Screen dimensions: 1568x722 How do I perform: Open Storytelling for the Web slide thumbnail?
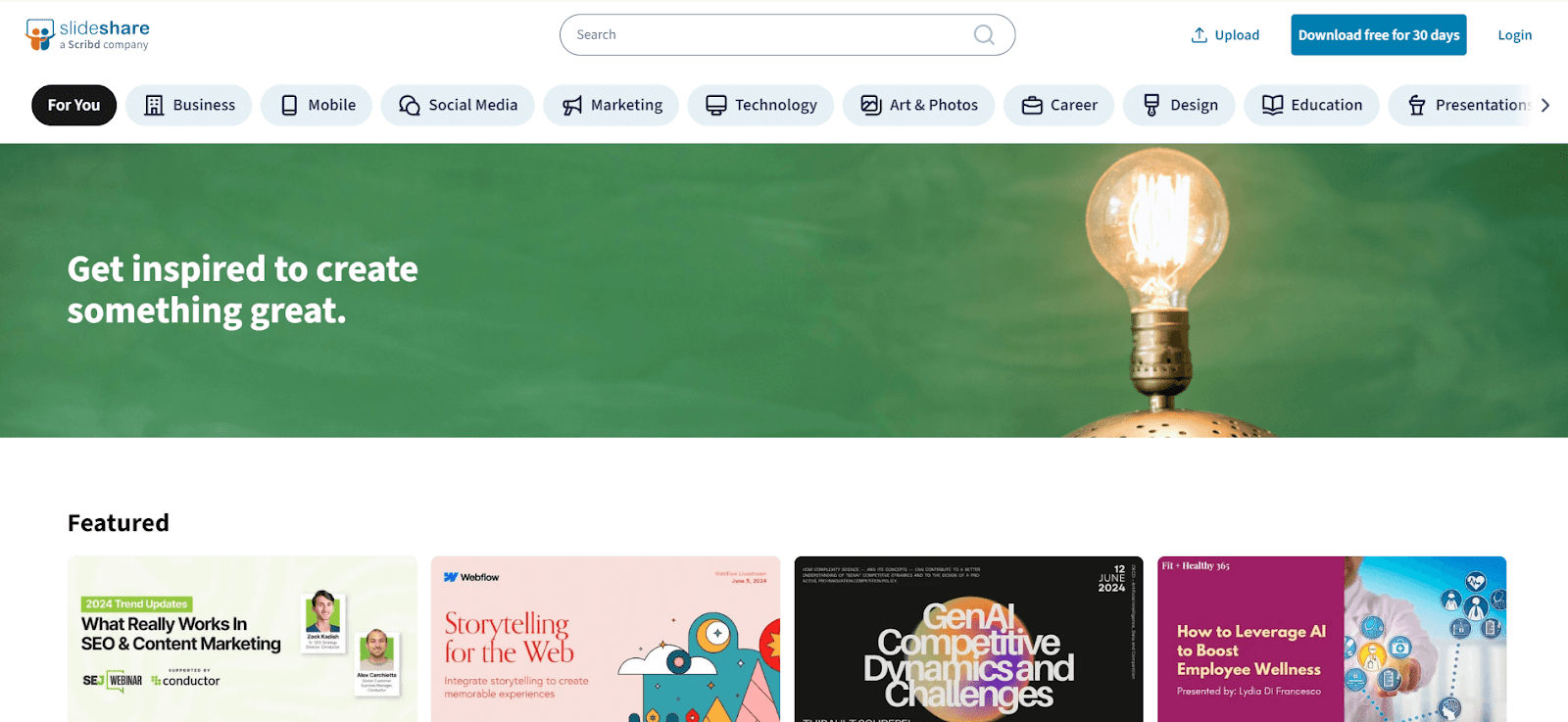point(606,639)
